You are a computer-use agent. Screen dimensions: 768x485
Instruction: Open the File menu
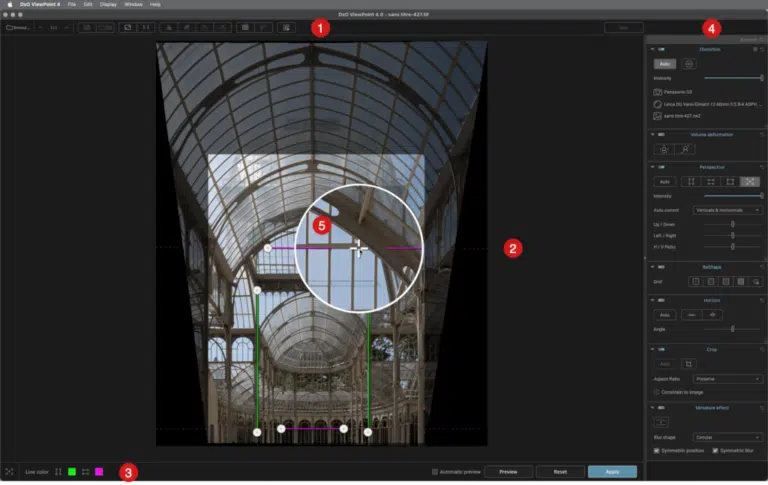[x=72, y=4]
